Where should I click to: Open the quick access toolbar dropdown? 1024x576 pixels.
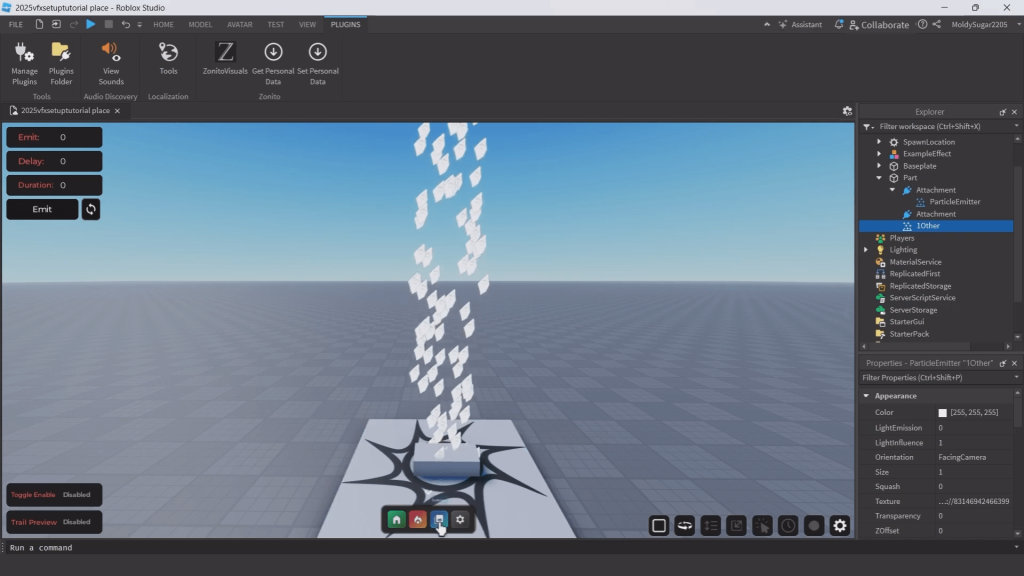click(x=139, y=25)
